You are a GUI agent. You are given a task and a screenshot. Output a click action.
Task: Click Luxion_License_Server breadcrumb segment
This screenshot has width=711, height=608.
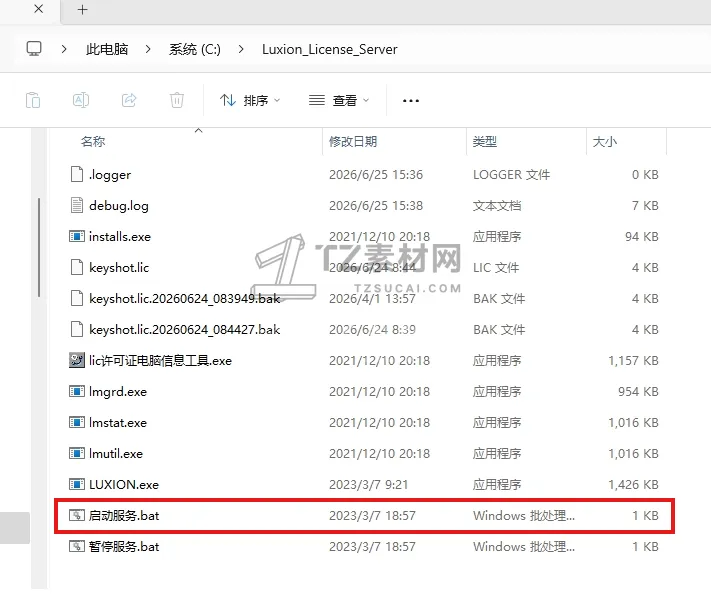click(330, 49)
